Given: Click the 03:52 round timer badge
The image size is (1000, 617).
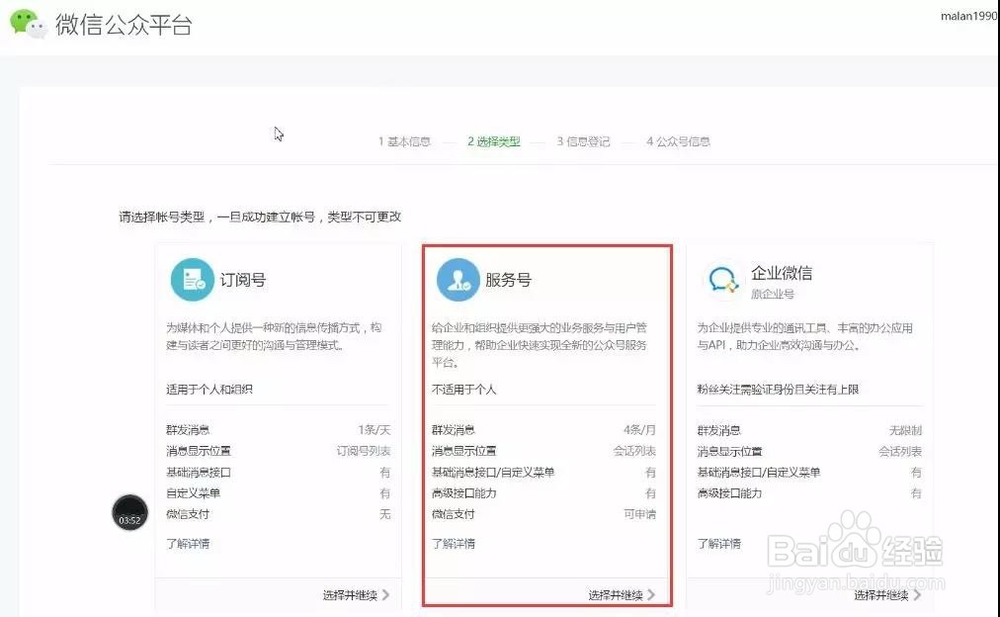Looking at the screenshot, I should click(x=129, y=513).
